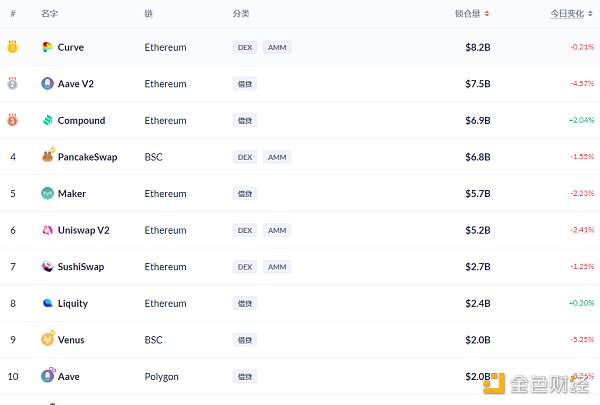Click the Aave V2 logo icon
Viewport: 600px width, 405px height.
click(x=47, y=83)
